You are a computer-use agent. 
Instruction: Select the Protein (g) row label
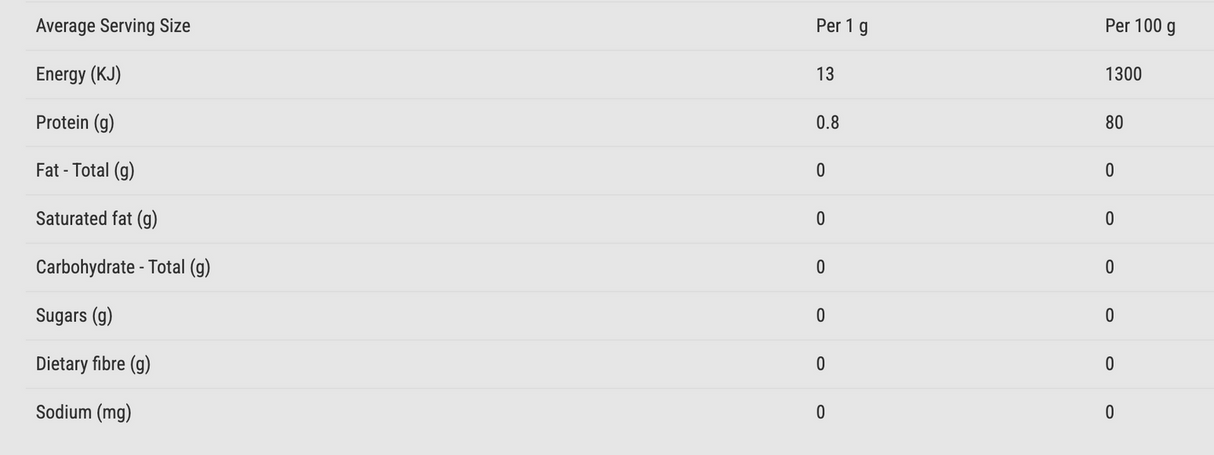point(75,122)
